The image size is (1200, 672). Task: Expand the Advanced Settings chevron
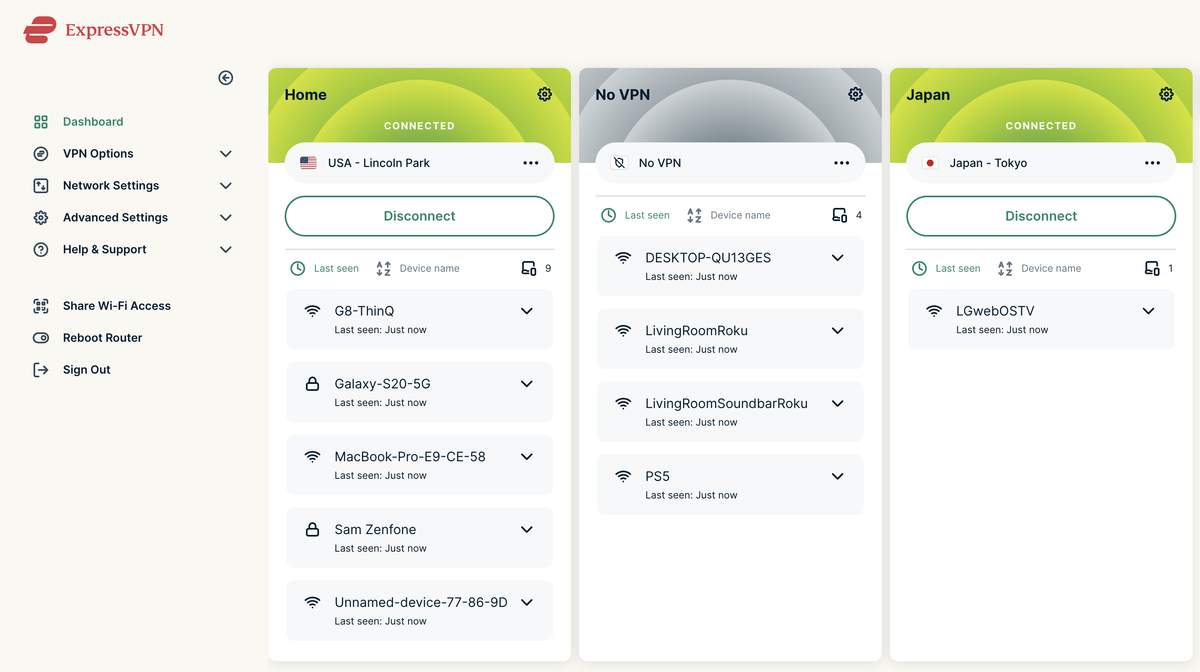click(x=226, y=218)
